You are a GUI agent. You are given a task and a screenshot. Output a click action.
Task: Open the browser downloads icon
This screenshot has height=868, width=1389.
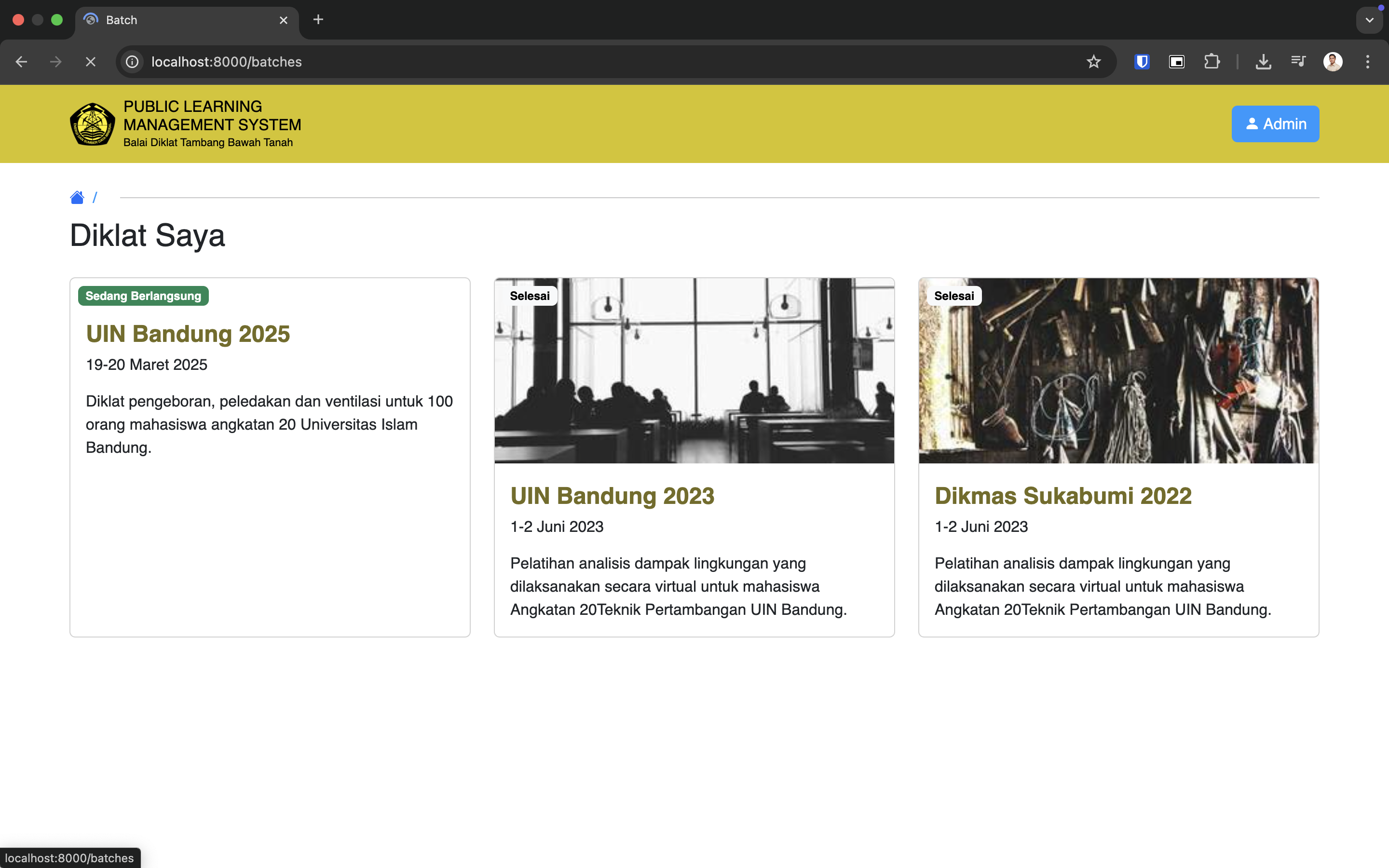coord(1263,62)
